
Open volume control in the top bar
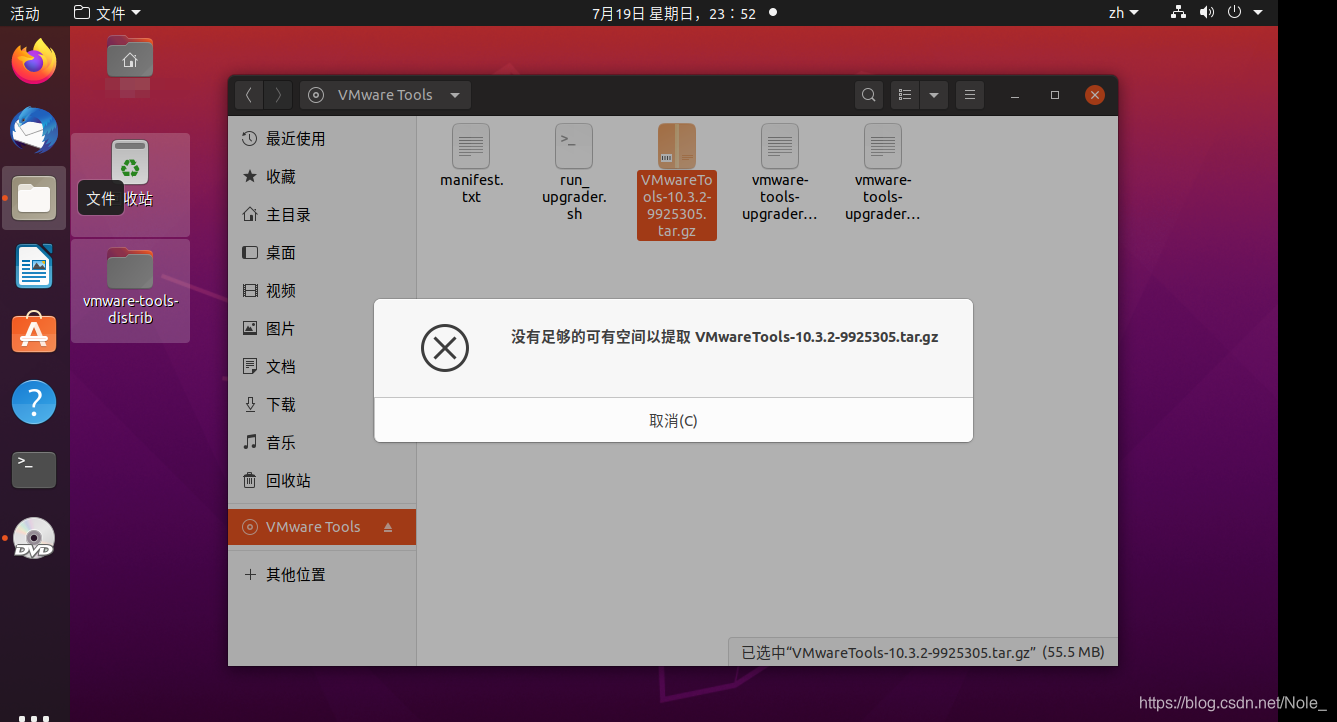1207,13
